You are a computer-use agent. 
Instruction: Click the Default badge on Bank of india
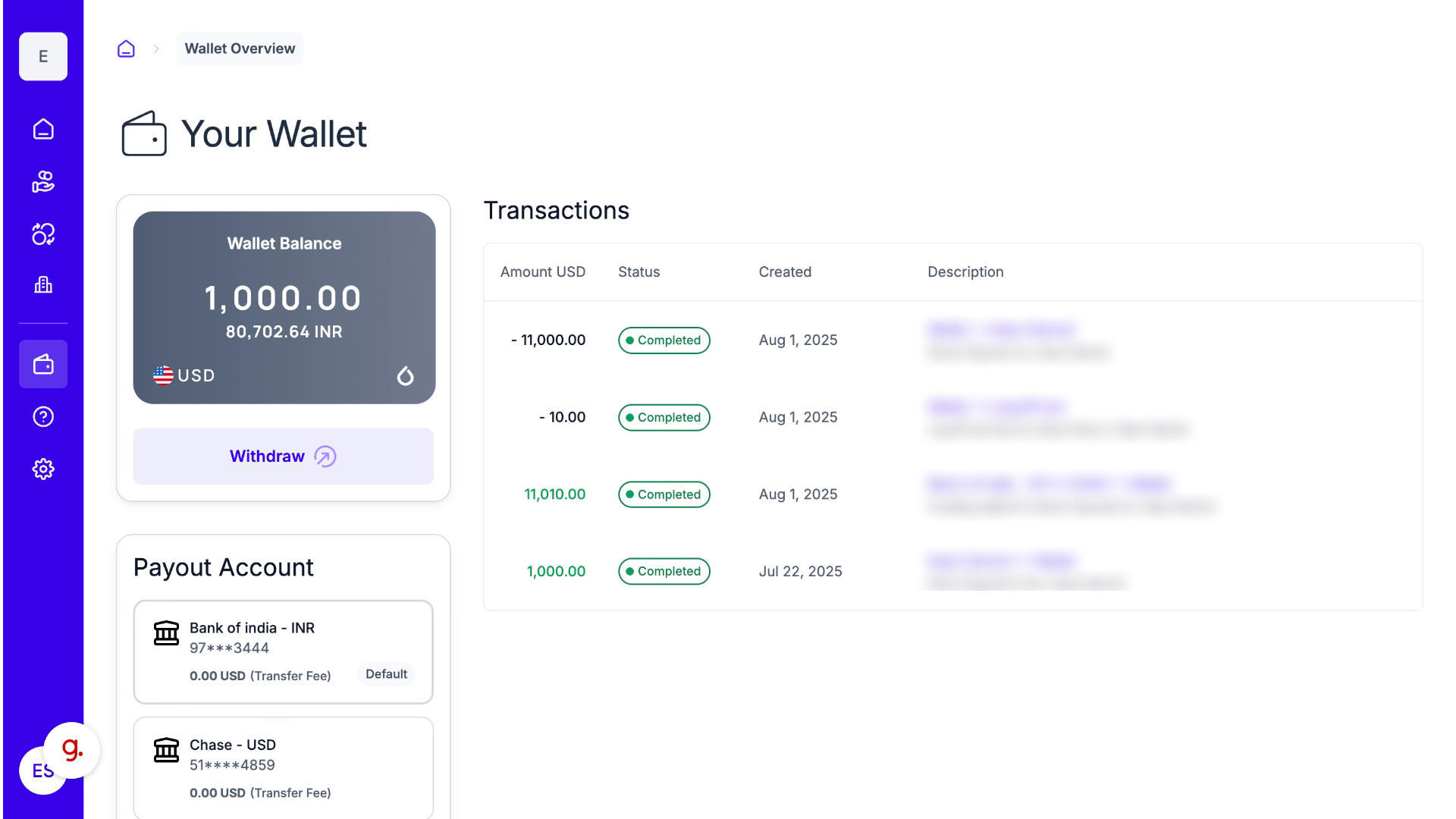(386, 674)
